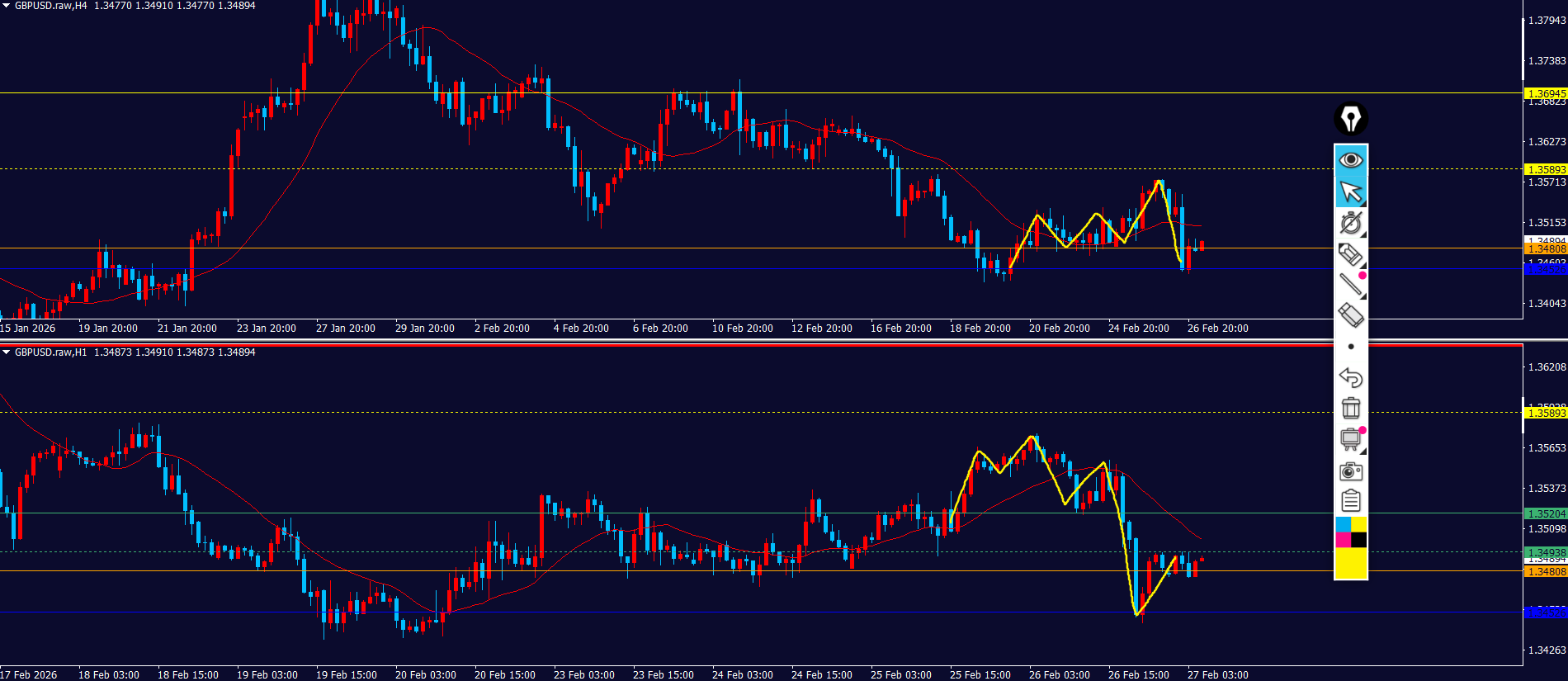Click the black pen nib logo button
The height and width of the screenshot is (681, 1568).
pyautogui.click(x=1350, y=119)
